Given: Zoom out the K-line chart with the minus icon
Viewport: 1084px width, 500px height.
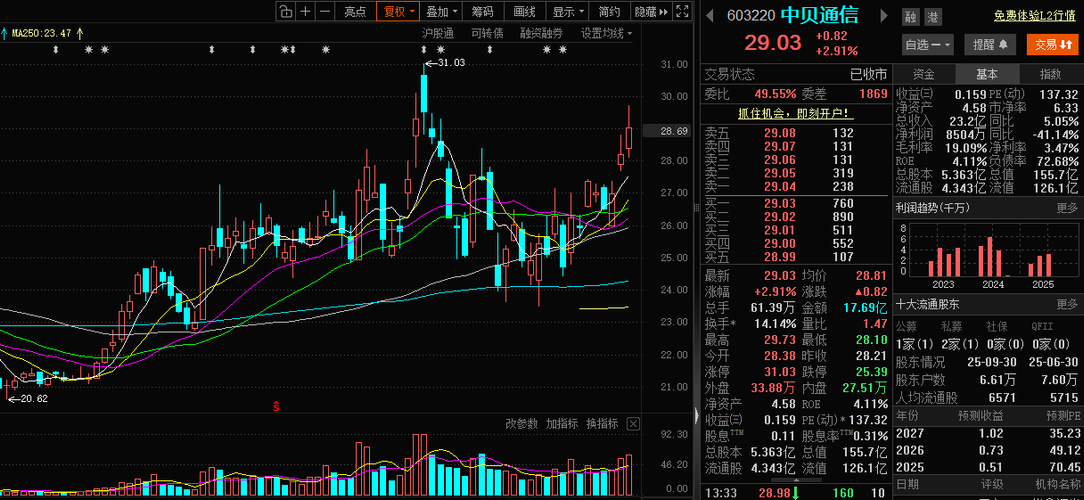Looking at the screenshot, I should [x=325, y=11].
